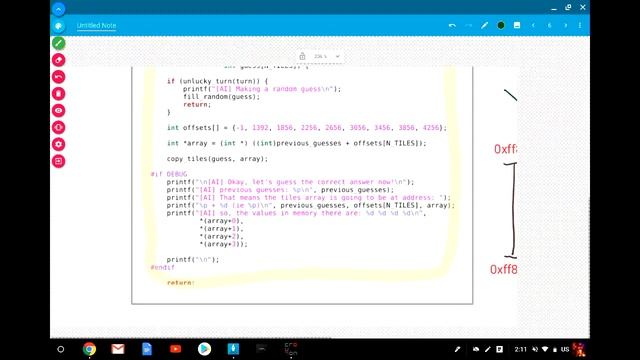The image size is (640, 360).
Task: Click the US keyboard layout indicator
Action: tap(565, 349)
